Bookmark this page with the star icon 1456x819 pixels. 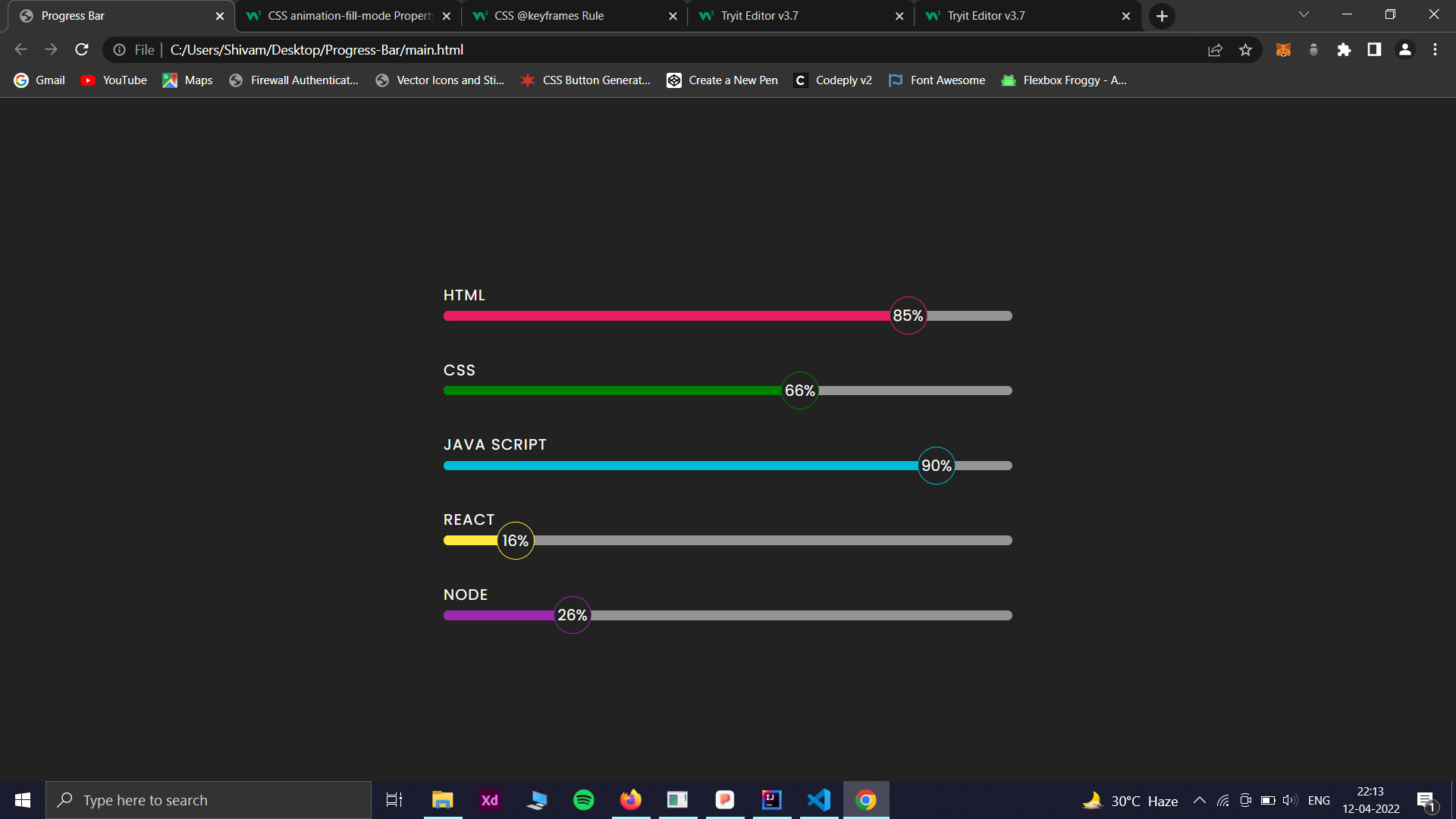(1245, 49)
